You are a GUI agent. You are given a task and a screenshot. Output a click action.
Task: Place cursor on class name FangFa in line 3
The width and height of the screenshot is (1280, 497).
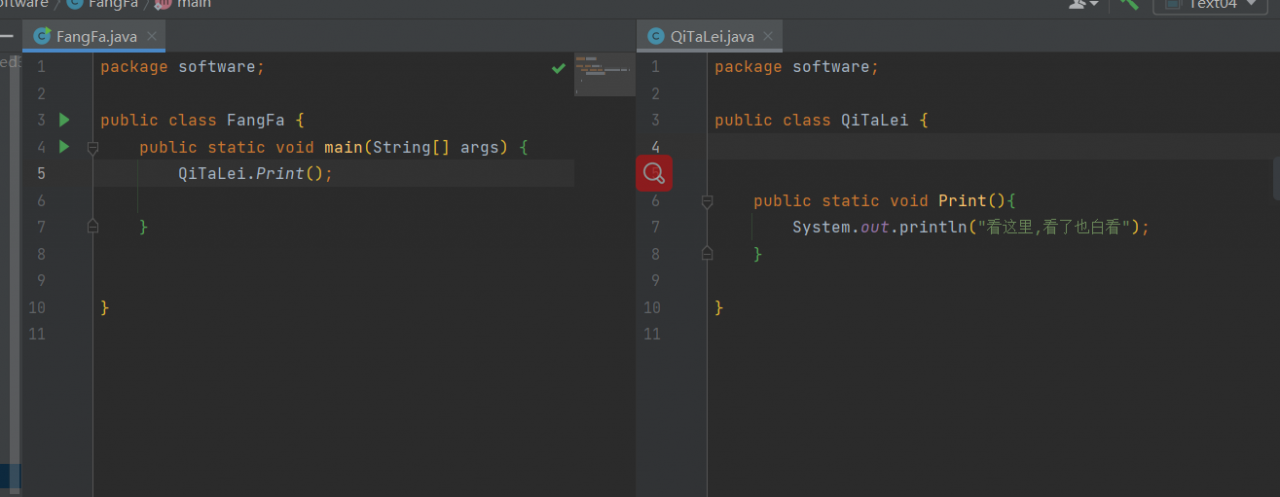click(256, 120)
